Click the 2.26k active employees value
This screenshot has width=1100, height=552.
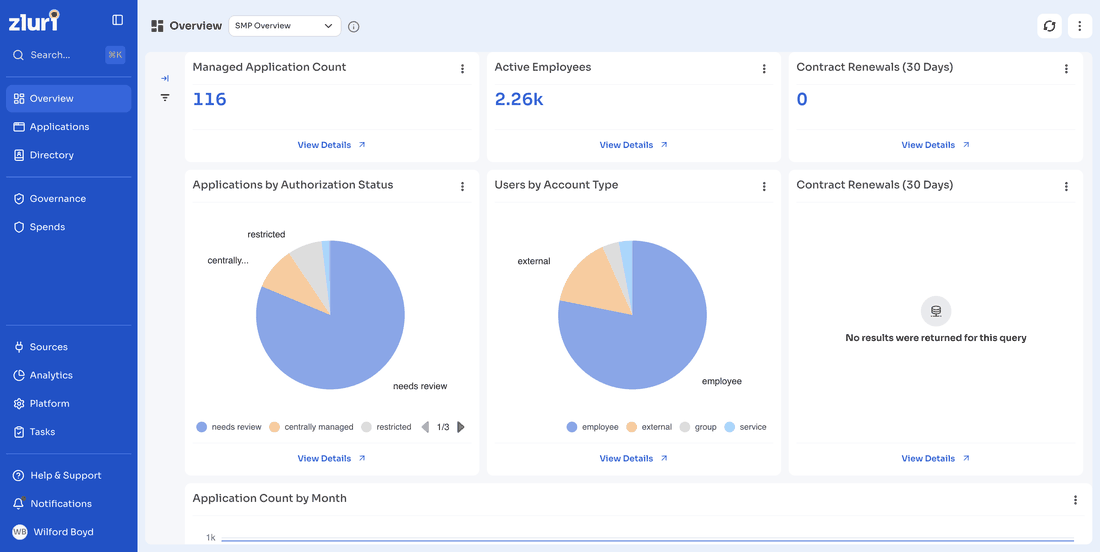tap(519, 100)
